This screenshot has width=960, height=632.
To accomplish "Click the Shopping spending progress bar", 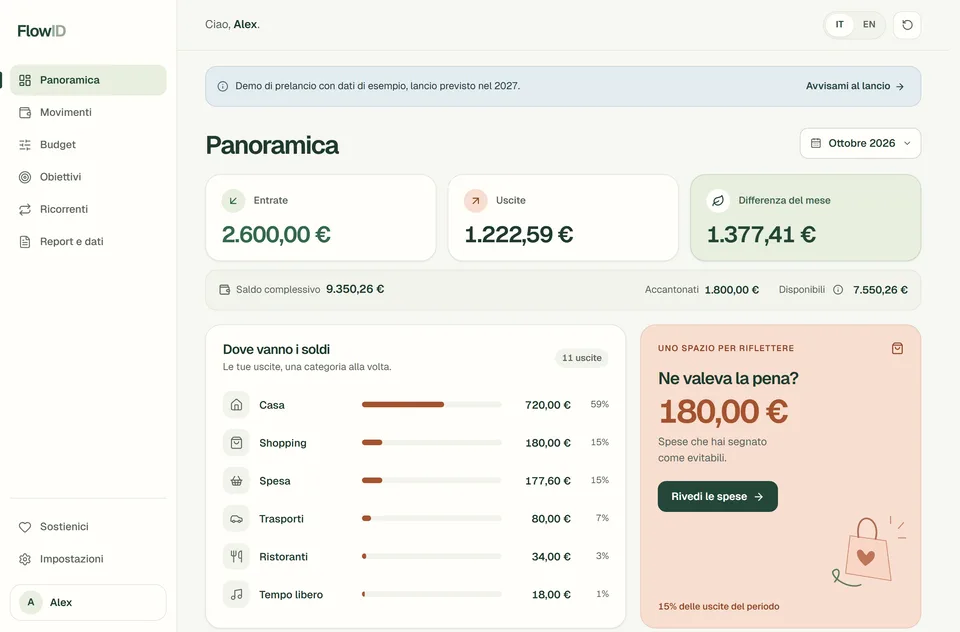I will [x=432, y=443].
